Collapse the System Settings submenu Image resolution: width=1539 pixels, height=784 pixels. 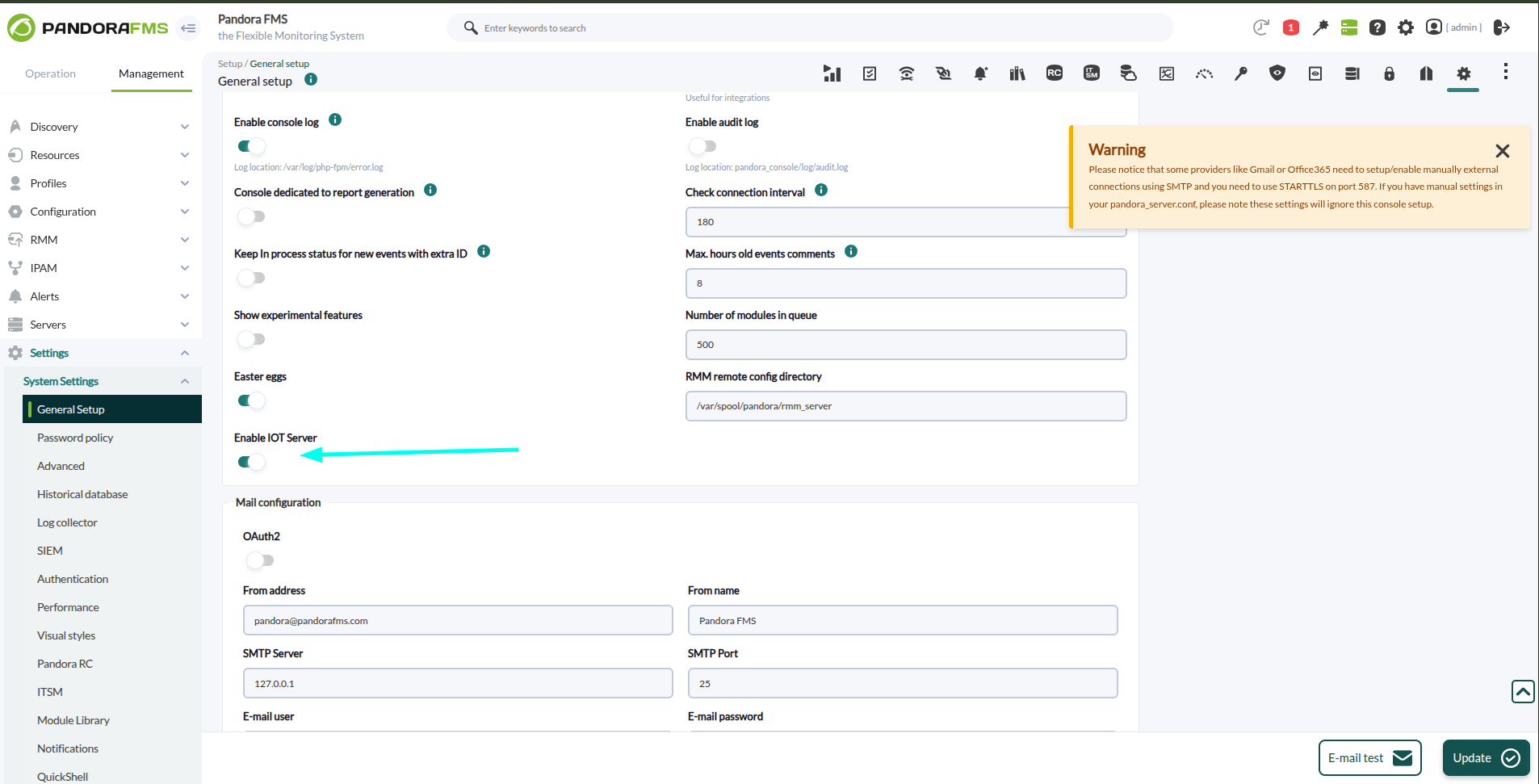(x=185, y=381)
